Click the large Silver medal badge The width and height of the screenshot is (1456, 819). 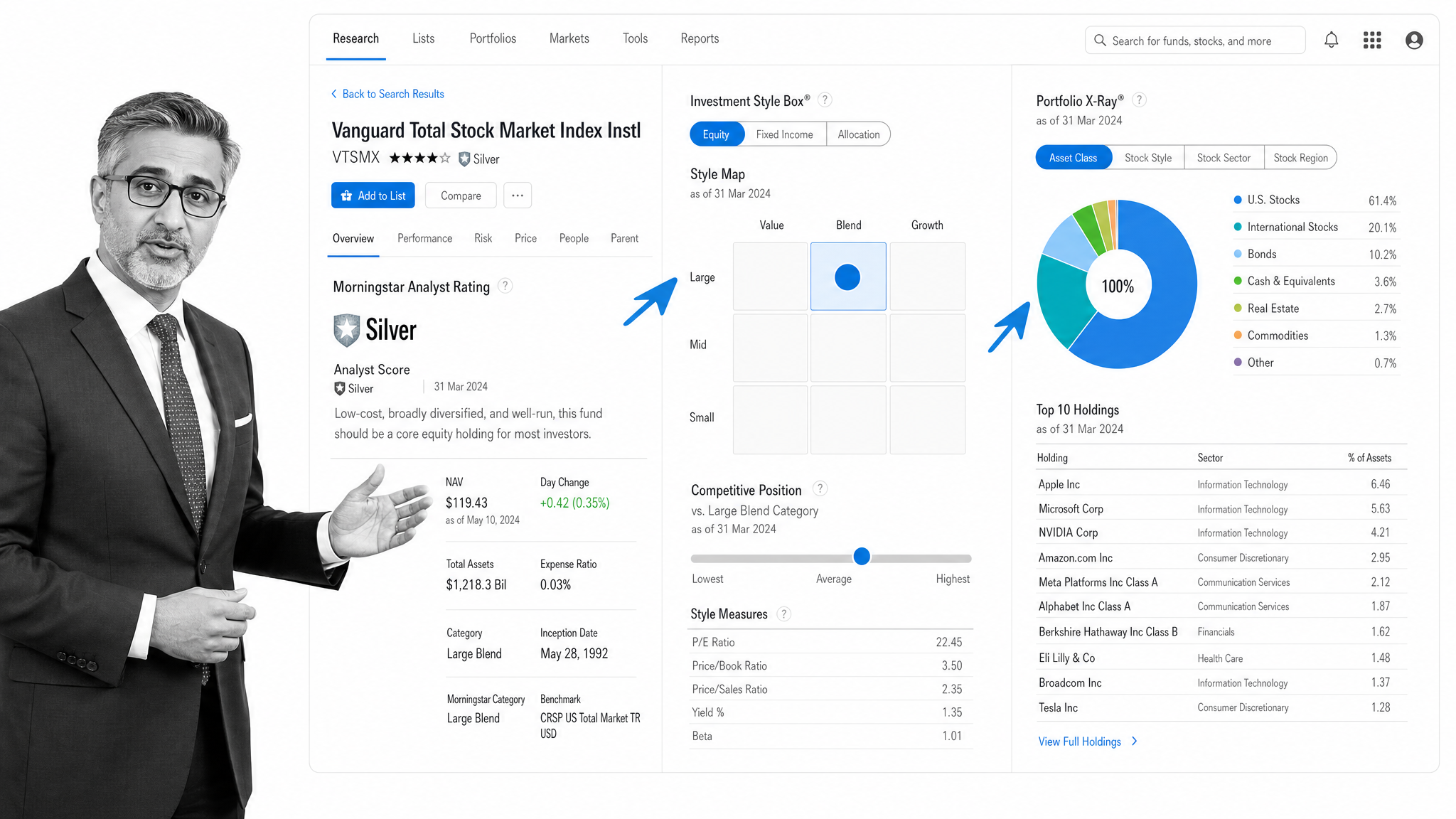pos(347,330)
